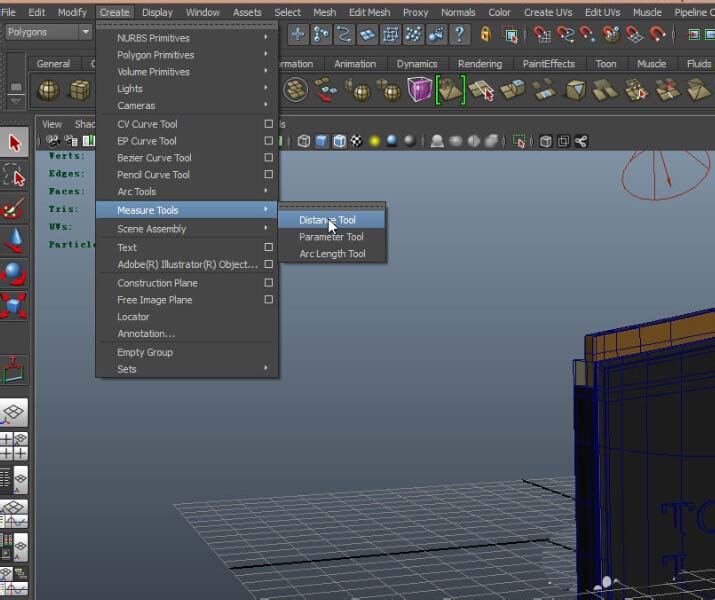Enable the light bulb shading icon
This screenshot has height=600, width=715.
point(375,141)
